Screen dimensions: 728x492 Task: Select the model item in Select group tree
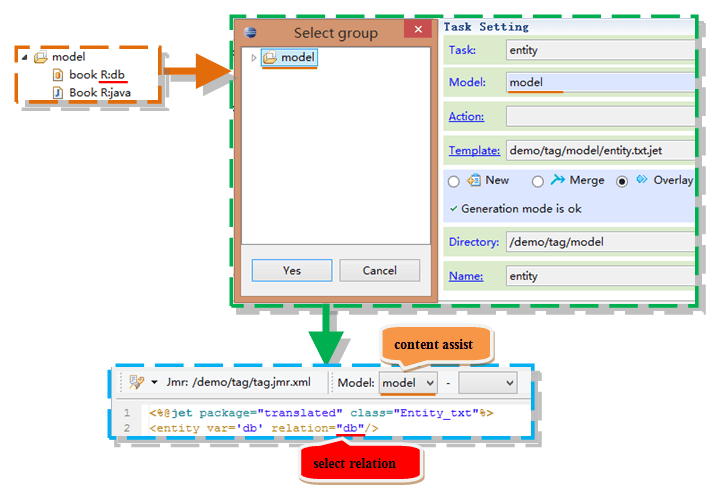(x=289, y=58)
